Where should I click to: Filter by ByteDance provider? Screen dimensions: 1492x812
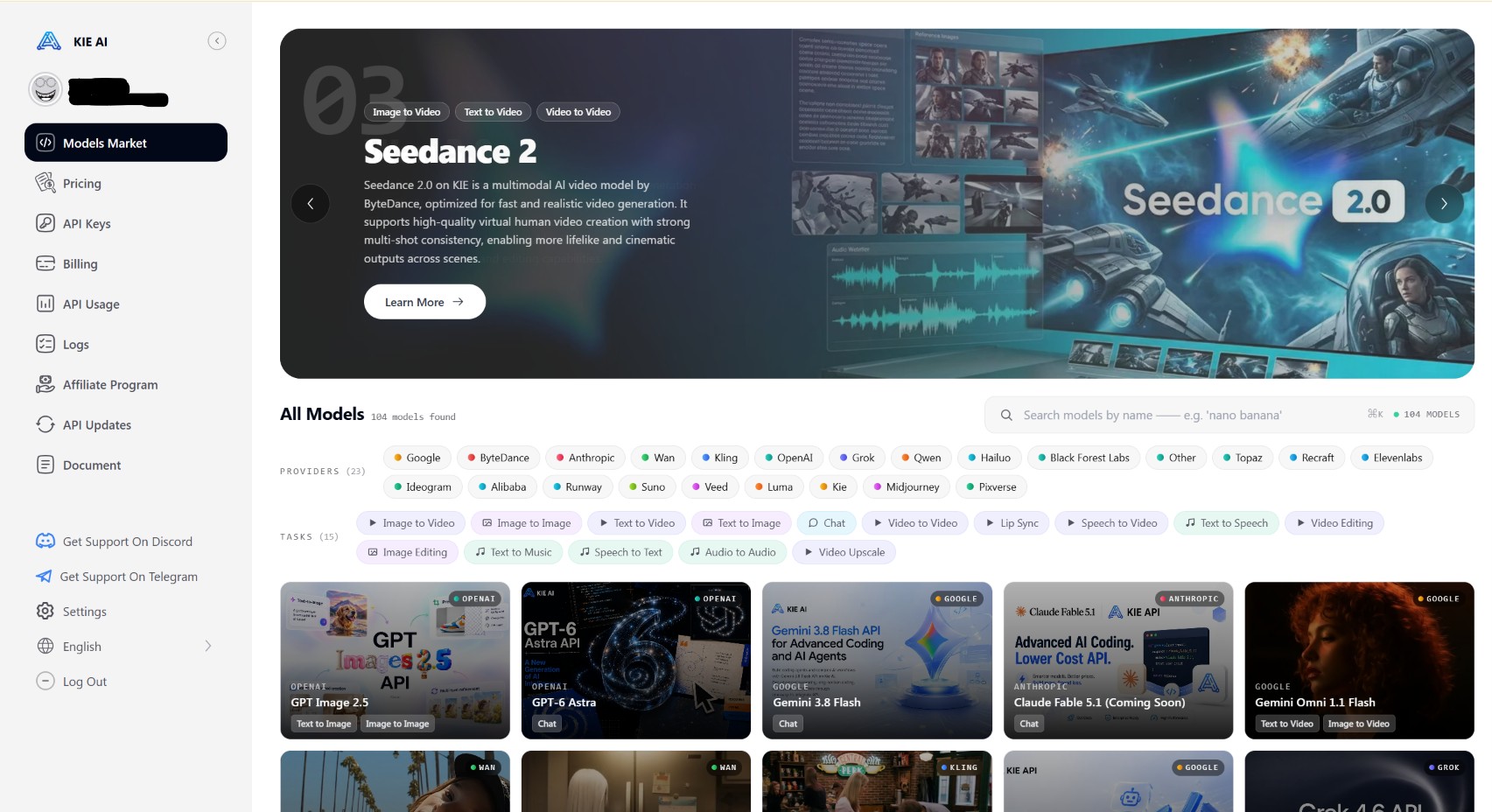(x=498, y=458)
